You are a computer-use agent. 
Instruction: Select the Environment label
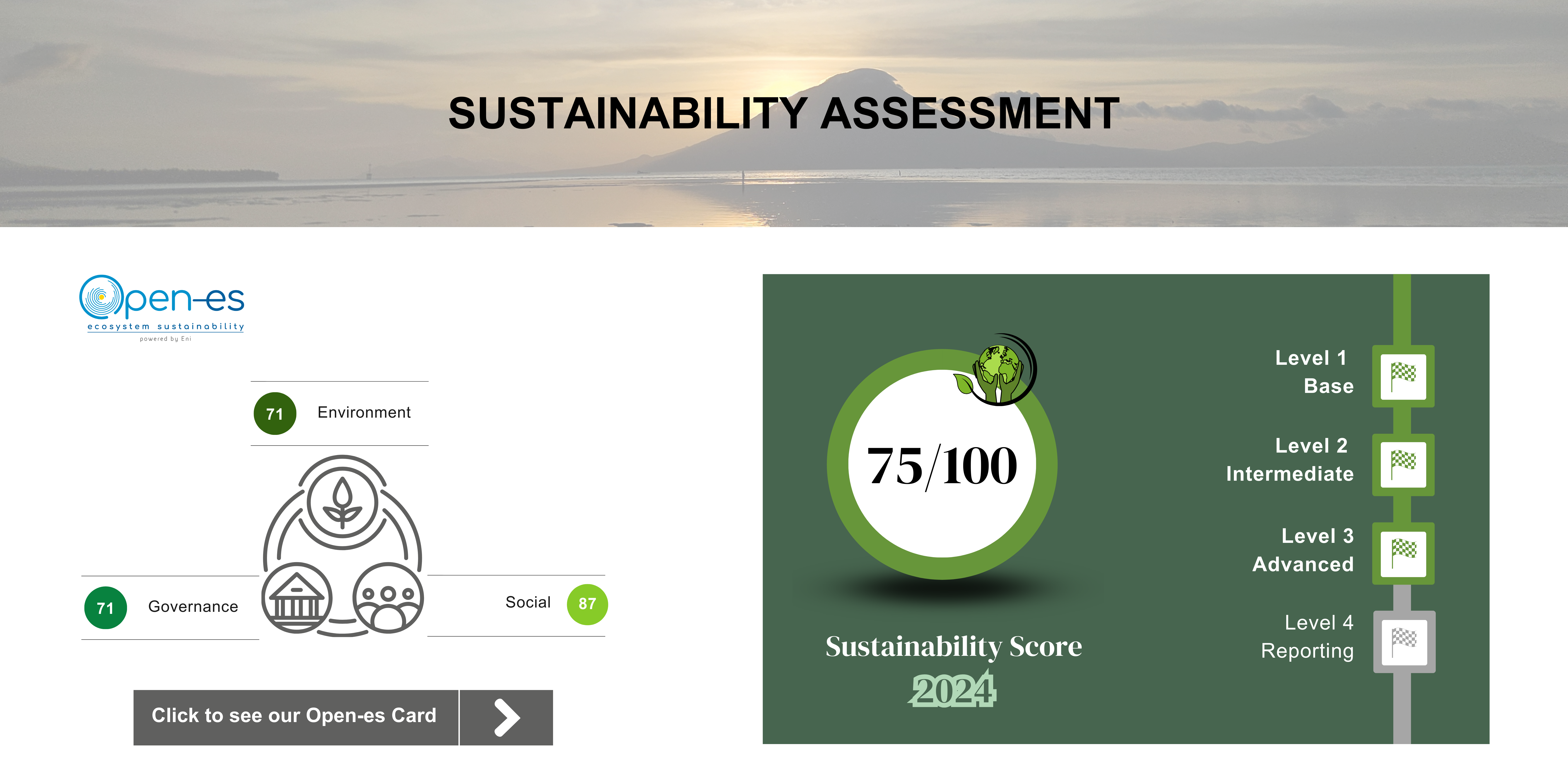(x=364, y=413)
